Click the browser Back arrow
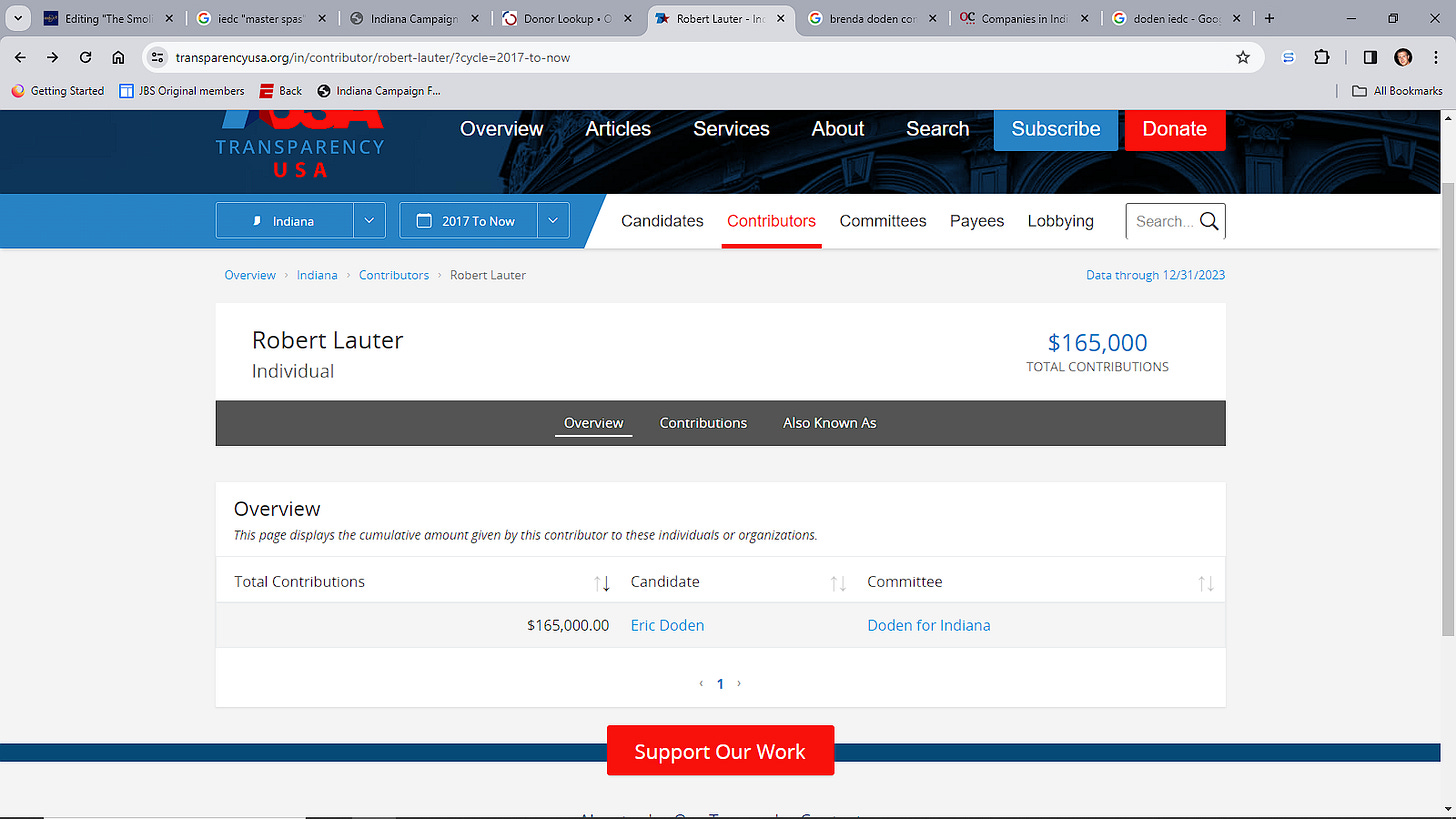The image size is (1456, 819). (20, 57)
